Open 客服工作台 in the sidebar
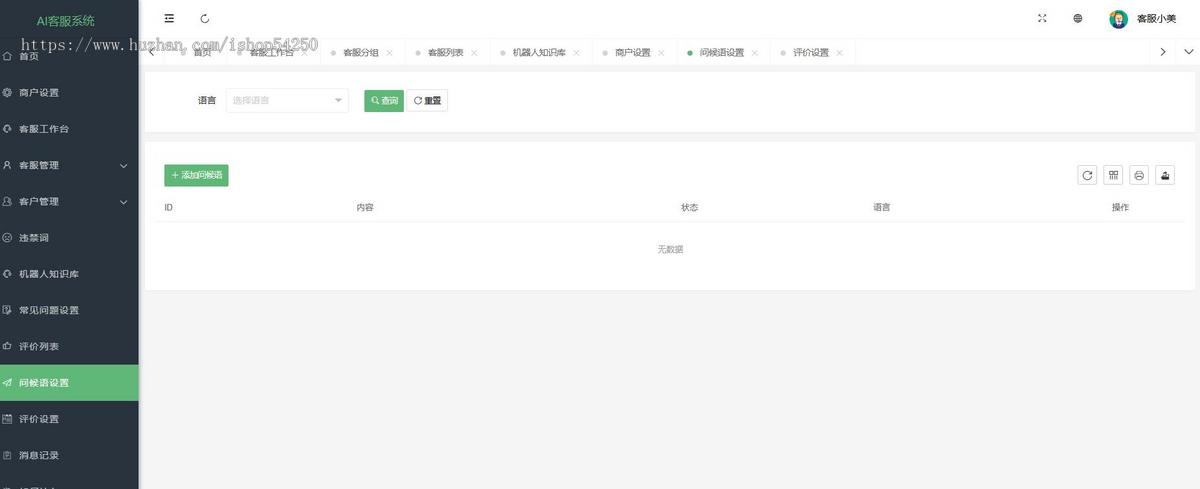Image resolution: width=1200 pixels, height=489 pixels. pos(69,129)
